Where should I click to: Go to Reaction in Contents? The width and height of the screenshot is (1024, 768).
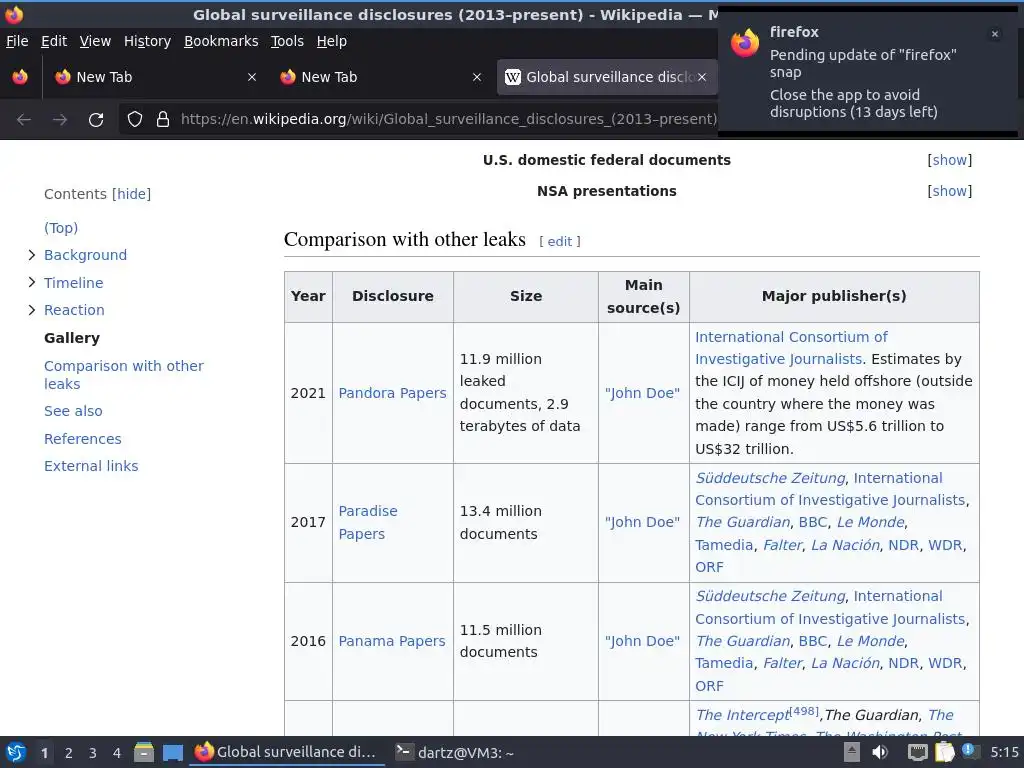(x=74, y=310)
